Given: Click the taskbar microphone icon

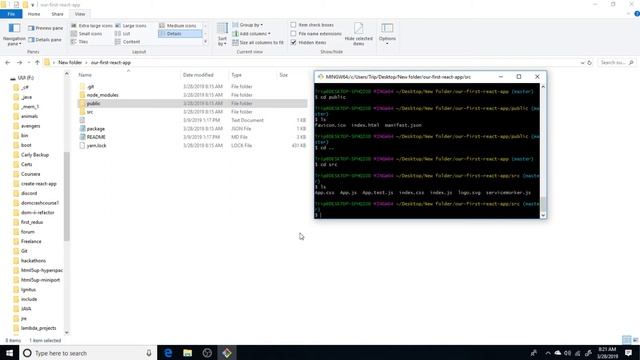Looking at the screenshot, I should (149, 353).
